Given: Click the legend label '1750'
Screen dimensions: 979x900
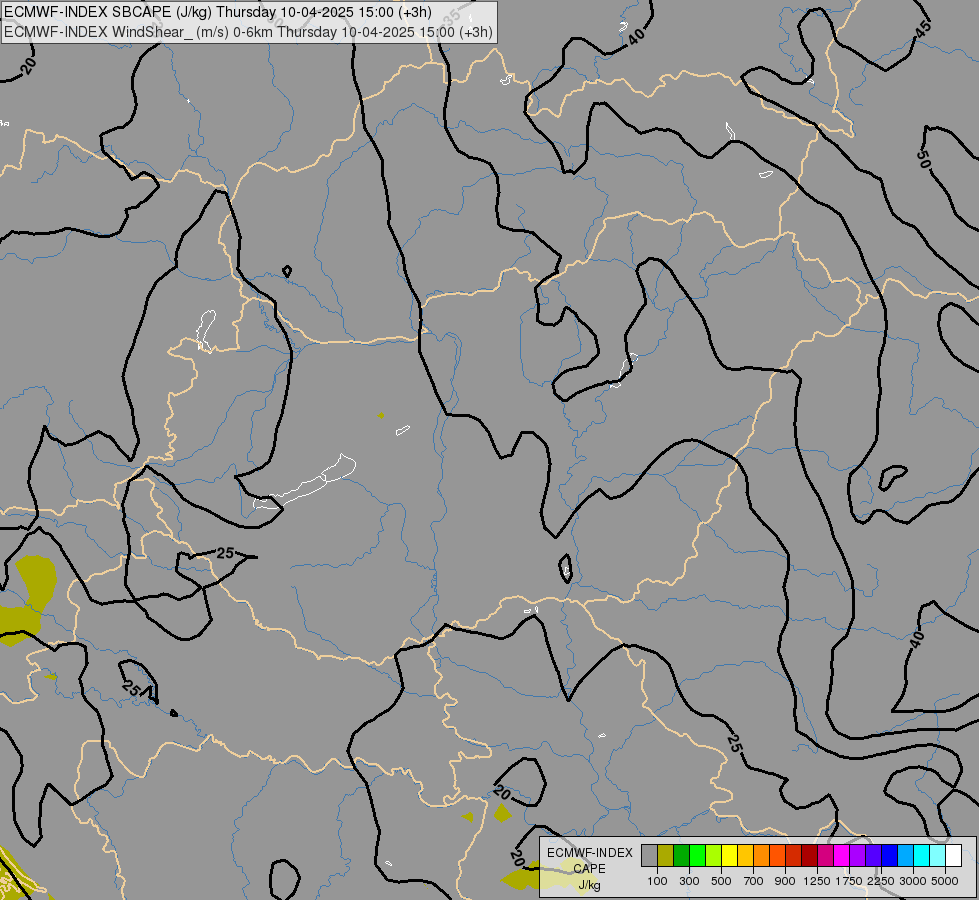Looking at the screenshot, I should point(849,881).
